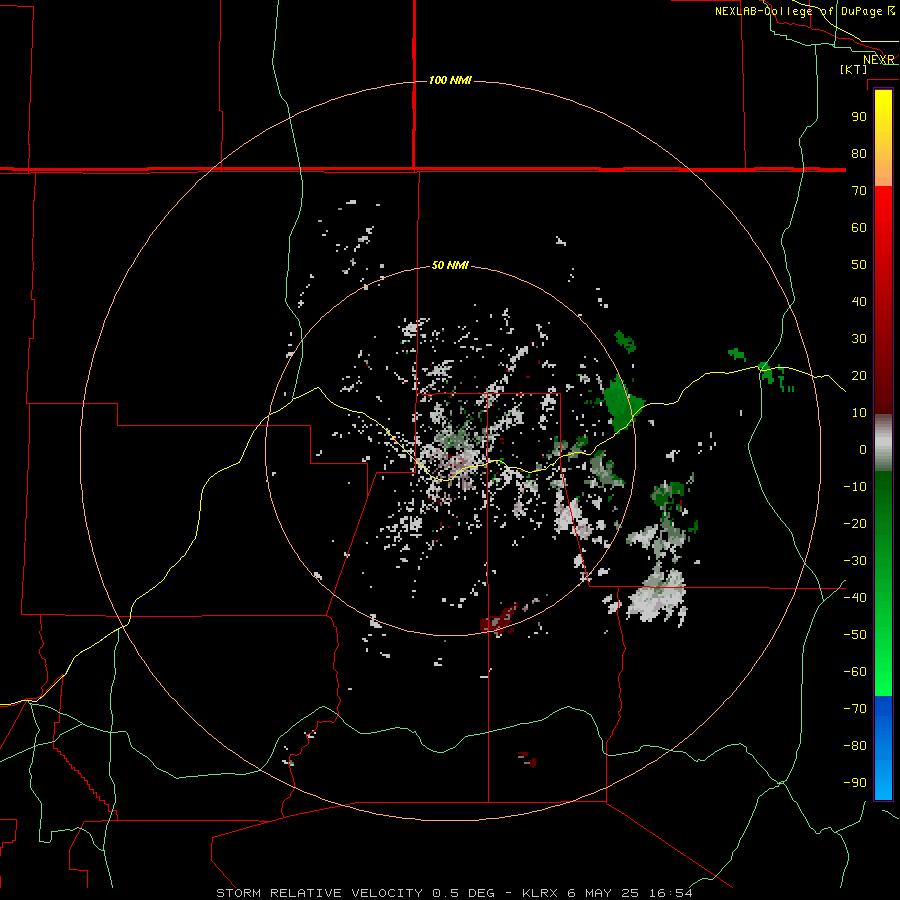Click the yellow top segment of the colorbar

tap(883, 138)
